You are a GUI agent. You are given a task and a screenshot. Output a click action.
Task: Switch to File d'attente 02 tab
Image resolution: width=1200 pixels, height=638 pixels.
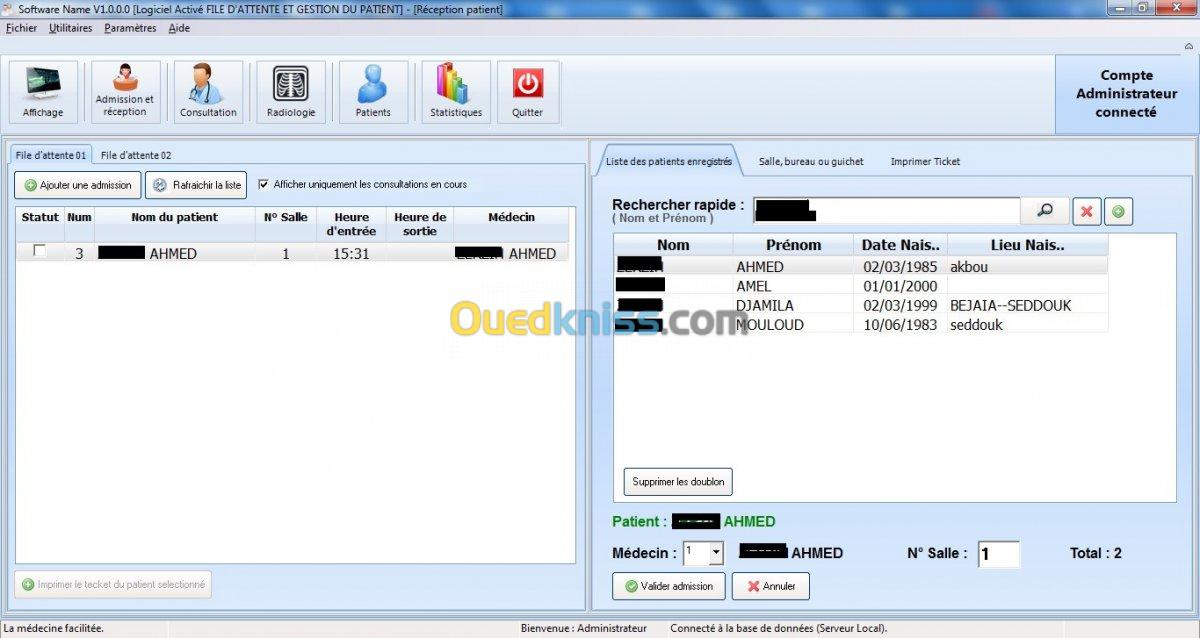tap(136, 155)
